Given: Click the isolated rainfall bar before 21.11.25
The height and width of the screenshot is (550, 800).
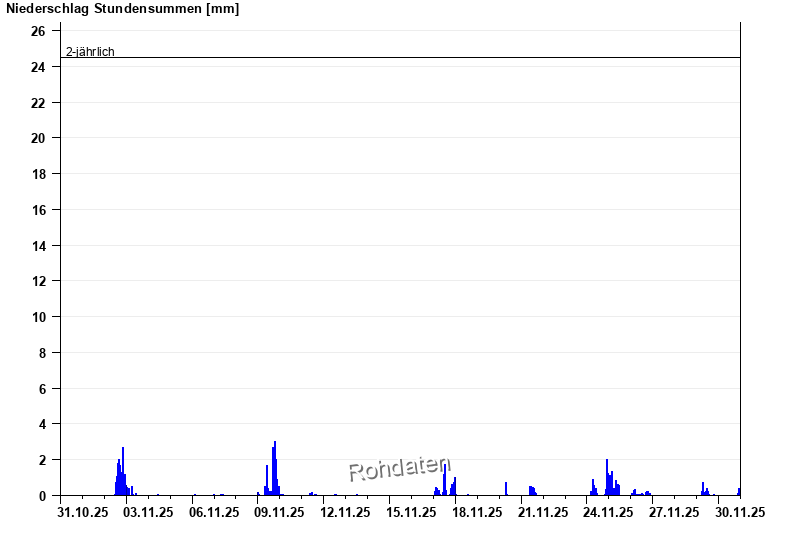Looking at the screenshot, I should tap(506, 489).
